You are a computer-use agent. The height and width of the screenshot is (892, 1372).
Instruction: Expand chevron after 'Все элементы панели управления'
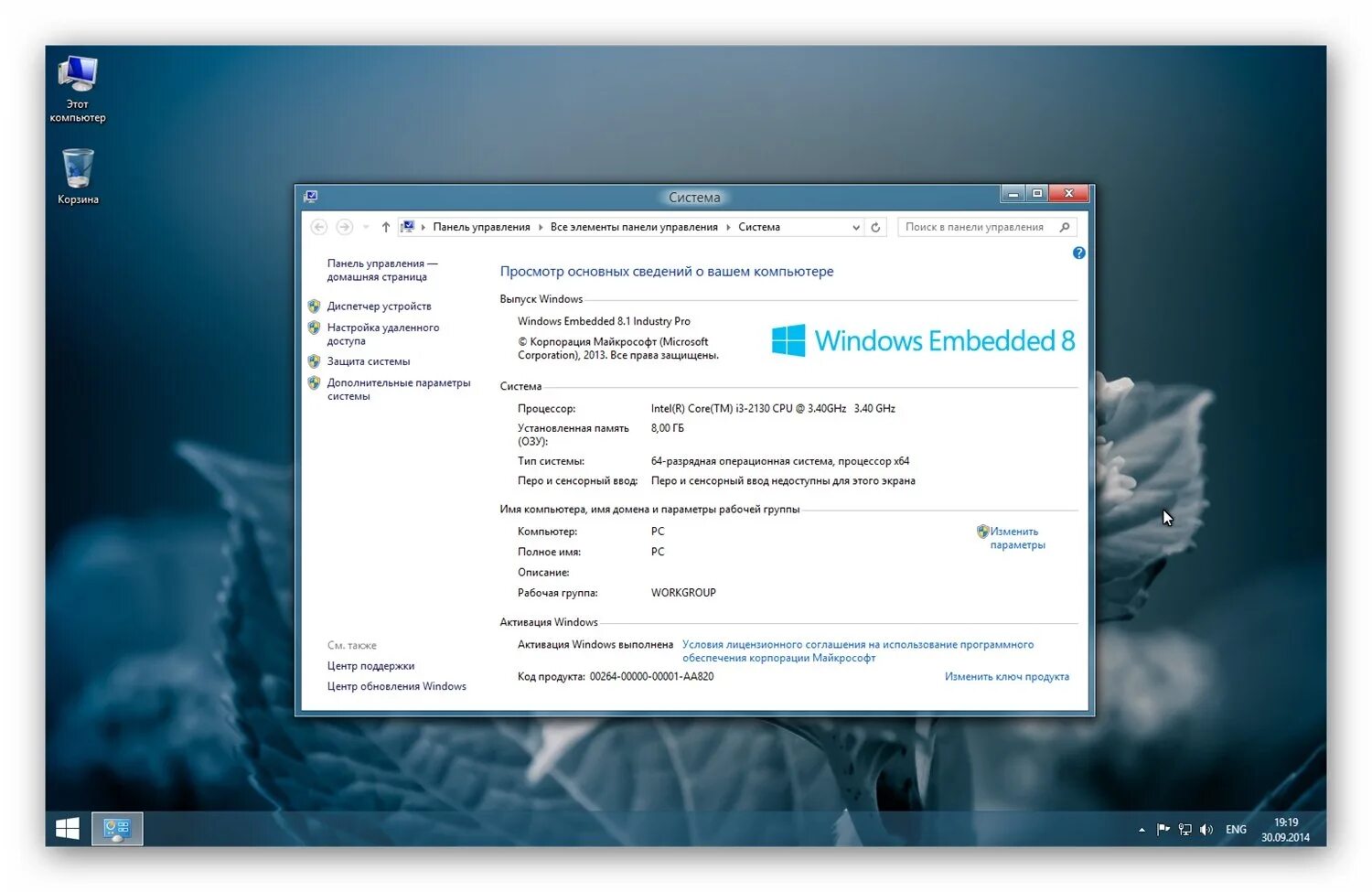click(x=728, y=227)
